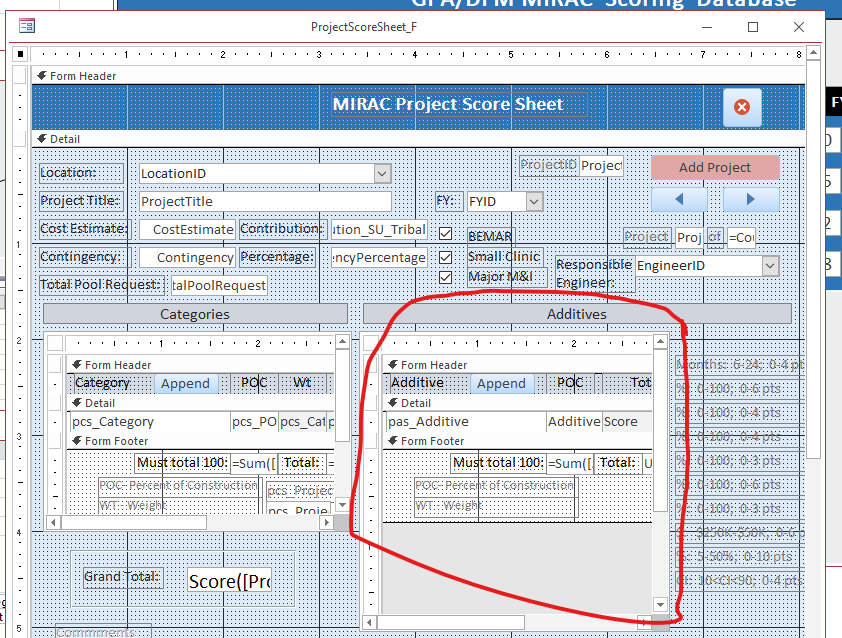Viewport: 842px width, 638px height.
Task: Select the Grand Total: label
Action: [x=123, y=577]
